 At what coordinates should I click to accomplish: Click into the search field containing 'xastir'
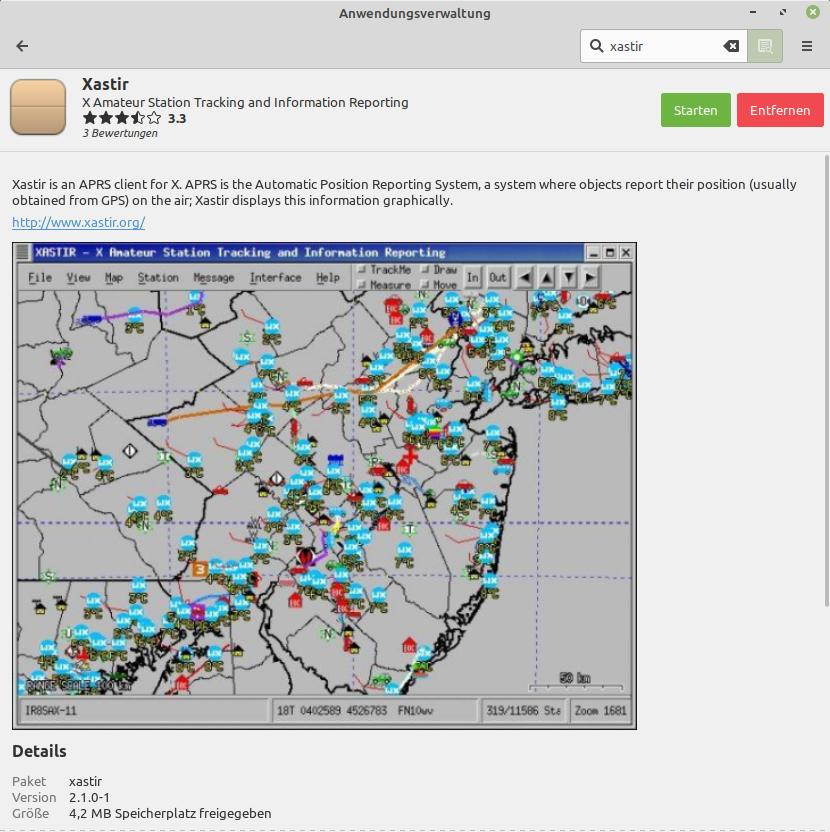(x=663, y=46)
